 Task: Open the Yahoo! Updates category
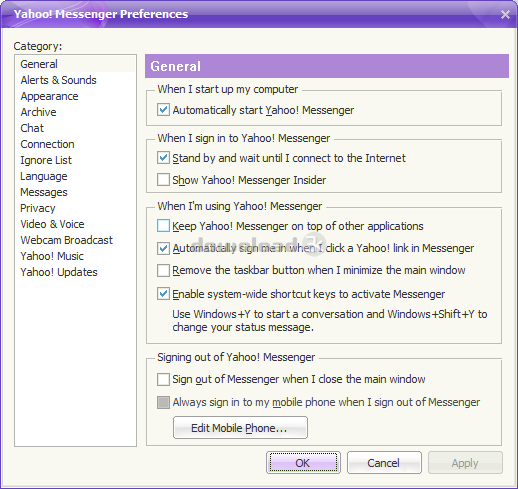pyautogui.click(x=59, y=272)
